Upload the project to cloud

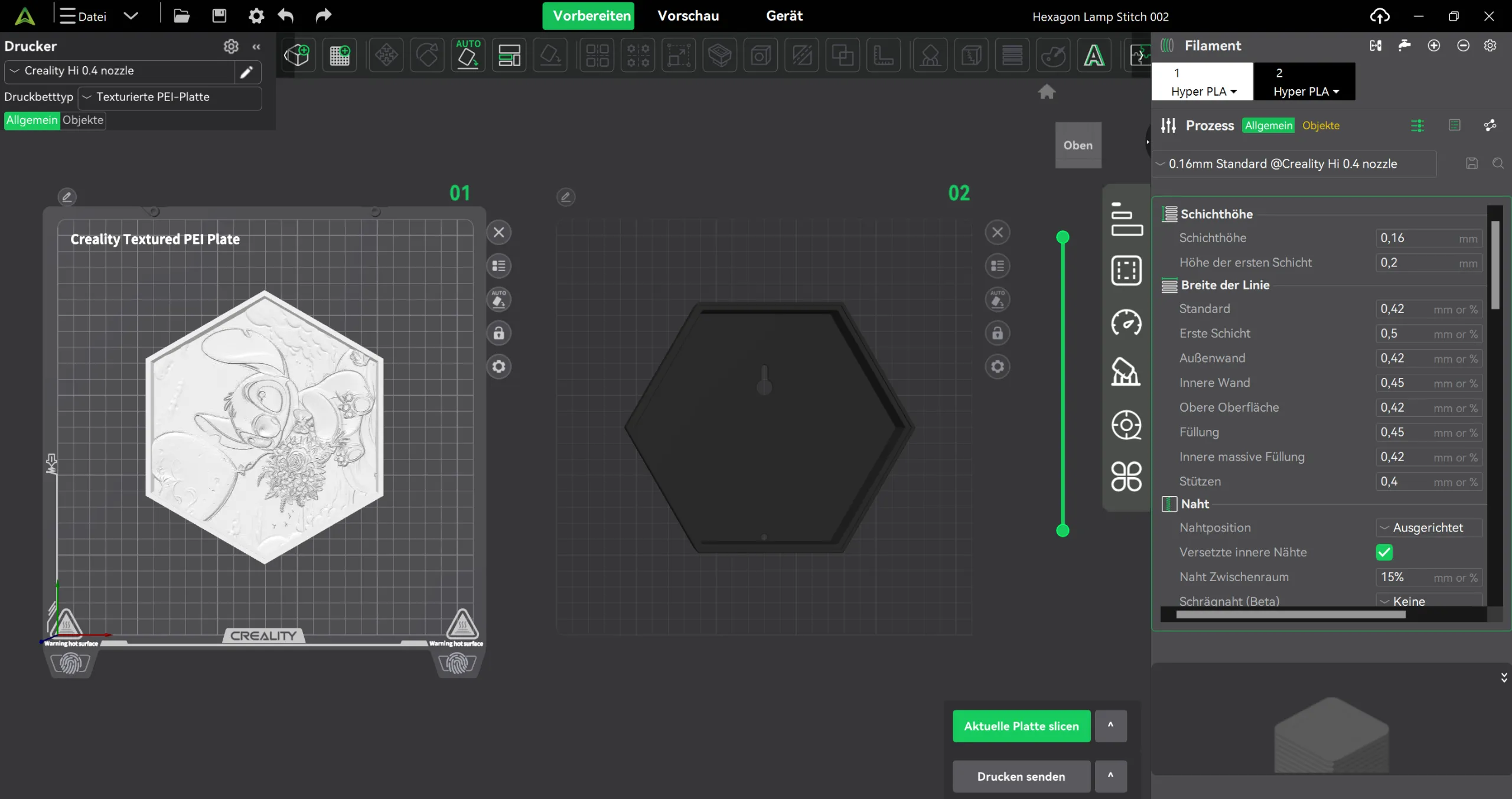pos(1380,16)
